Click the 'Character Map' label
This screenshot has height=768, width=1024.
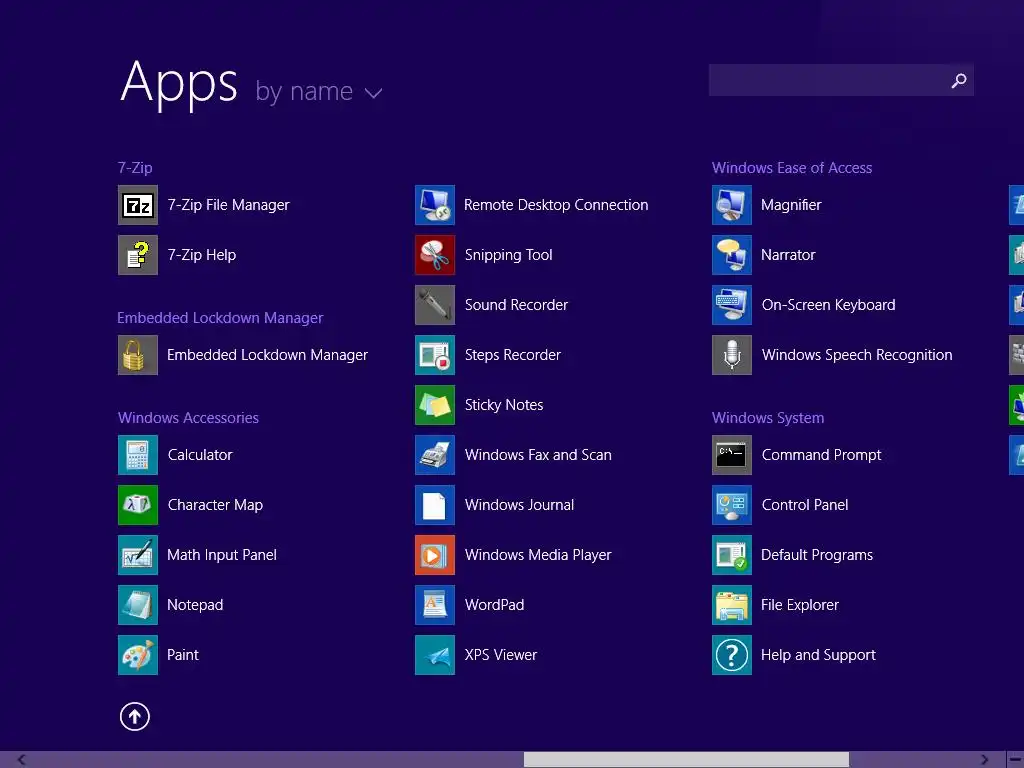tap(216, 505)
